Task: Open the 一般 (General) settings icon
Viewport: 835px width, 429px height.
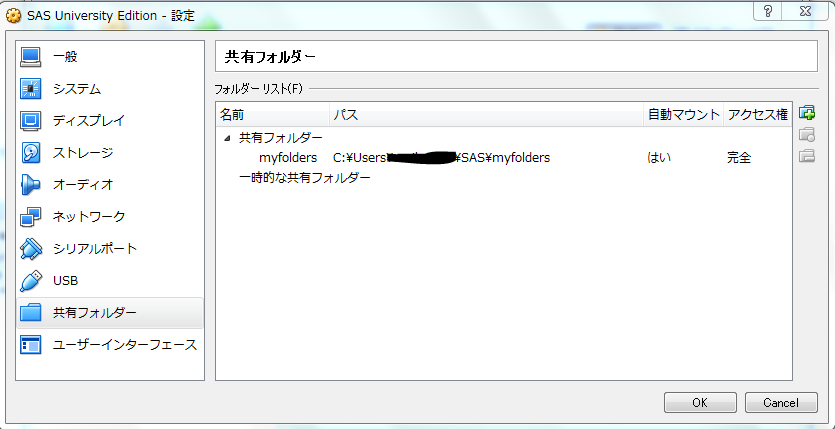Action: click(x=30, y=57)
